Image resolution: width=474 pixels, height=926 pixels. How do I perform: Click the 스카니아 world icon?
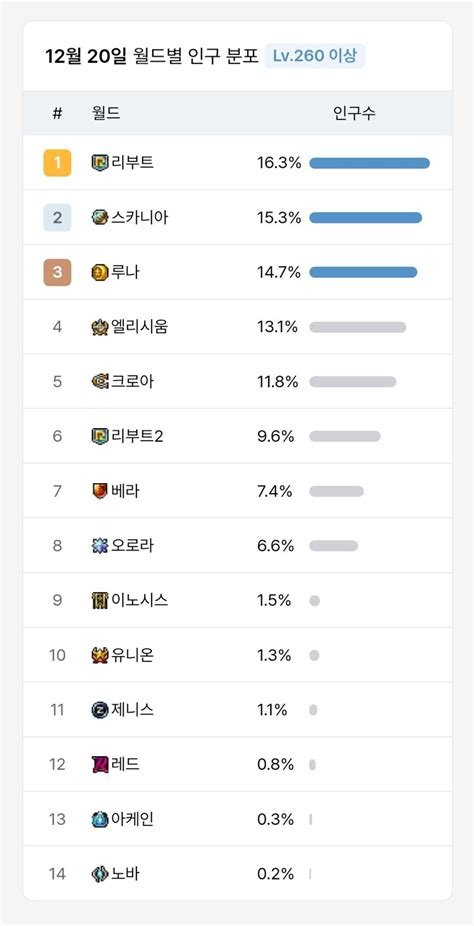click(100, 217)
